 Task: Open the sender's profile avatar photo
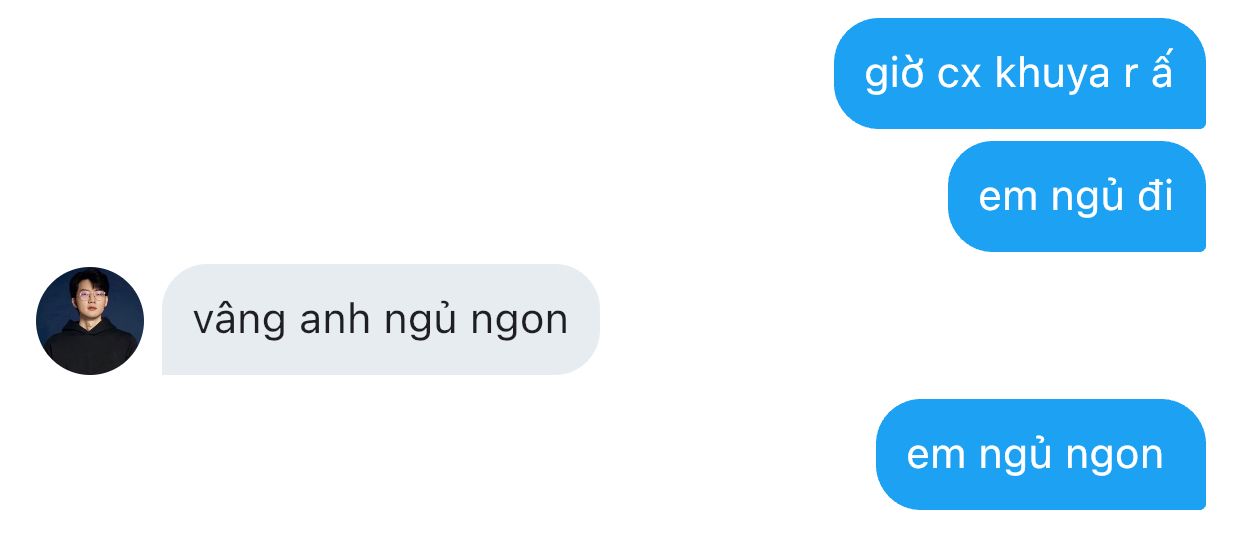pyautogui.click(x=90, y=321)
